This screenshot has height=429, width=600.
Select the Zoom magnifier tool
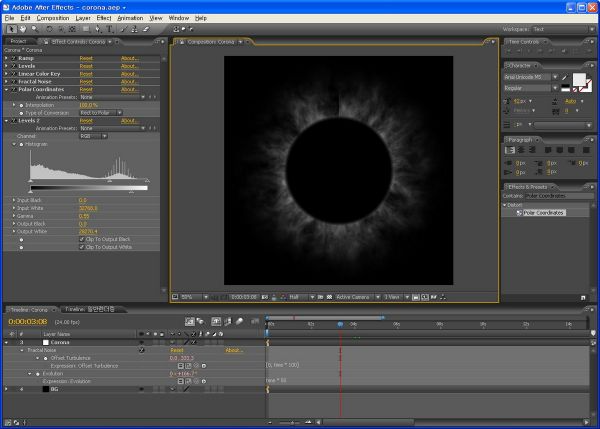[x=35, y=29]
